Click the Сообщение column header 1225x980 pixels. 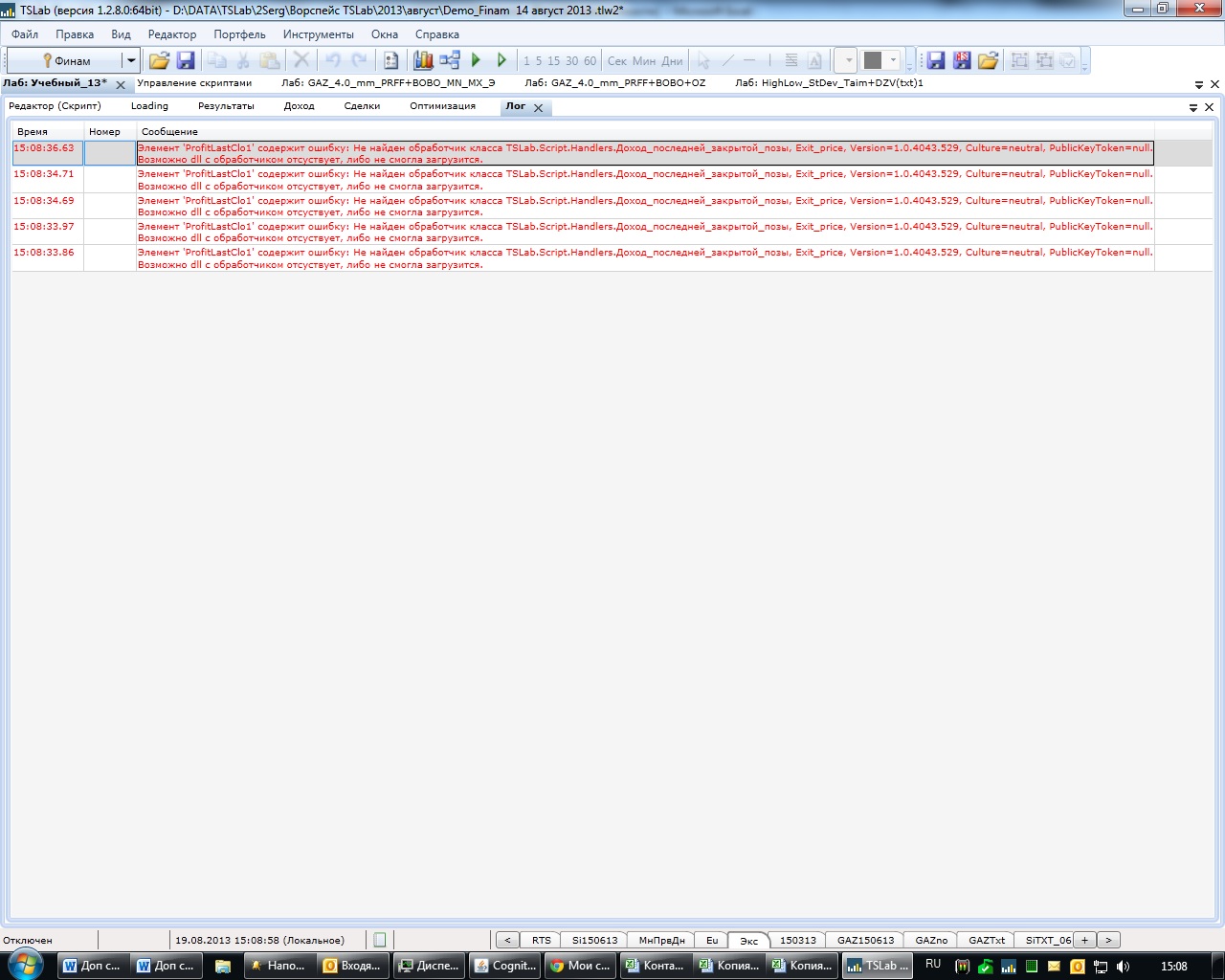tap(646, 131)
